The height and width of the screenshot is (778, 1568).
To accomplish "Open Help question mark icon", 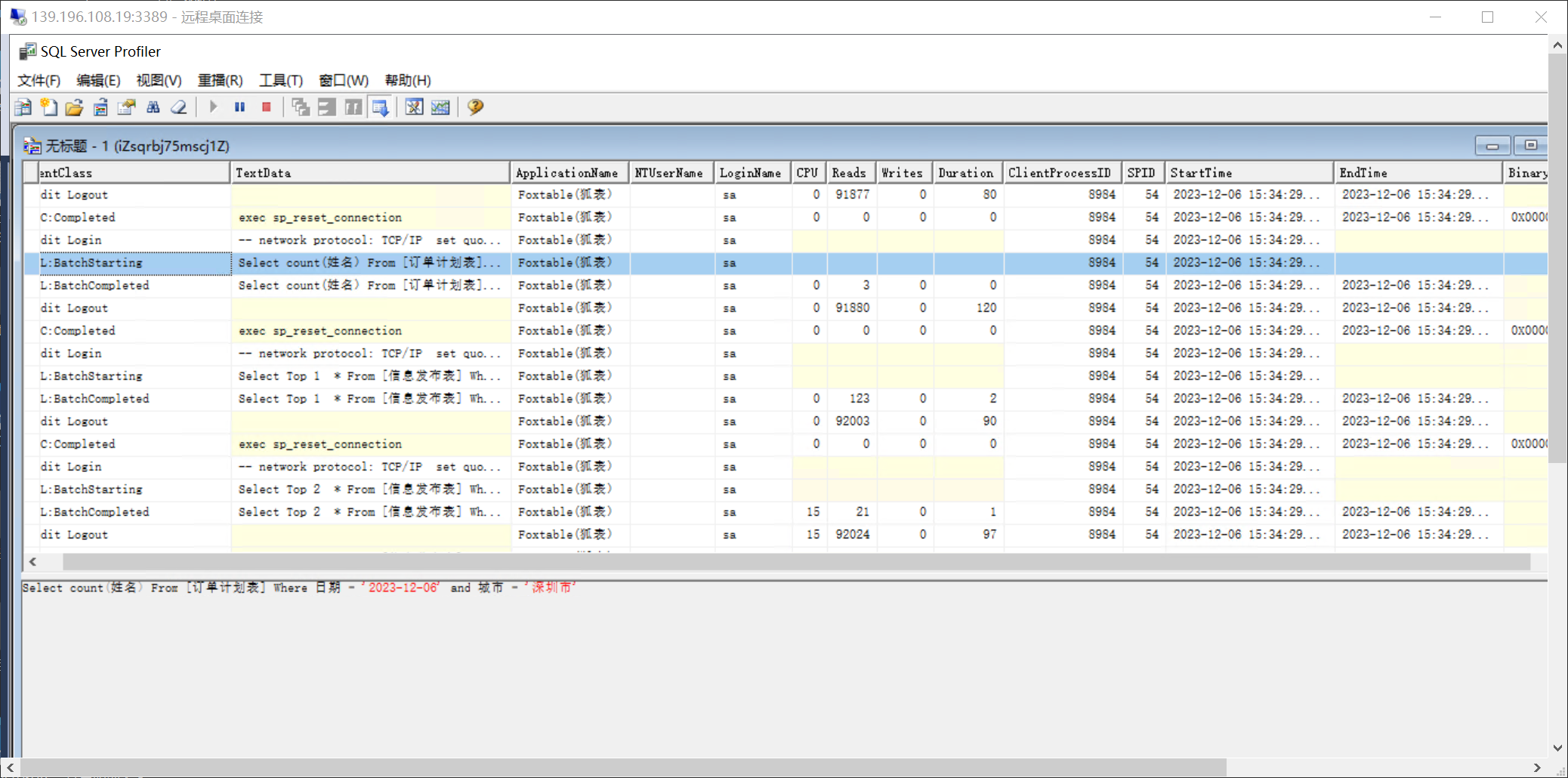I will point(475,107).
